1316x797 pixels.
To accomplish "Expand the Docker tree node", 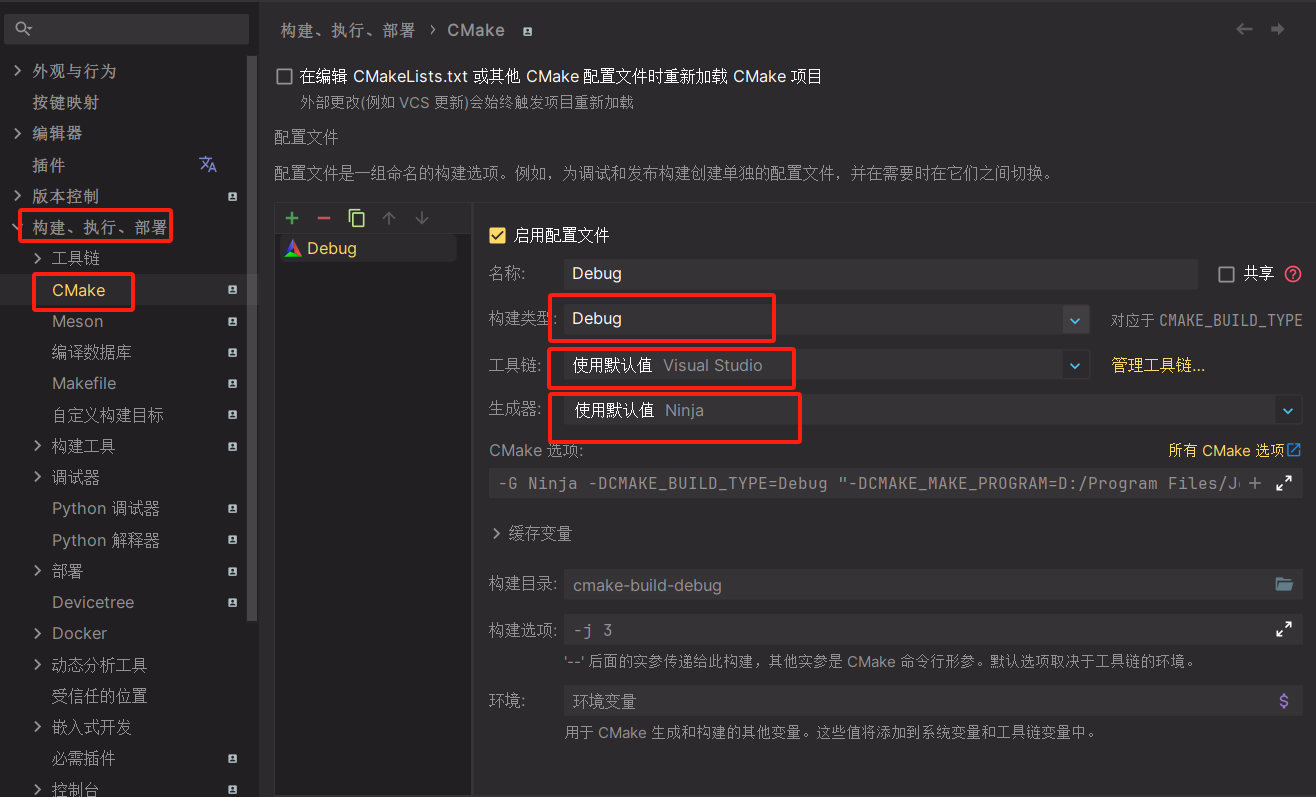I will point(37,634).
